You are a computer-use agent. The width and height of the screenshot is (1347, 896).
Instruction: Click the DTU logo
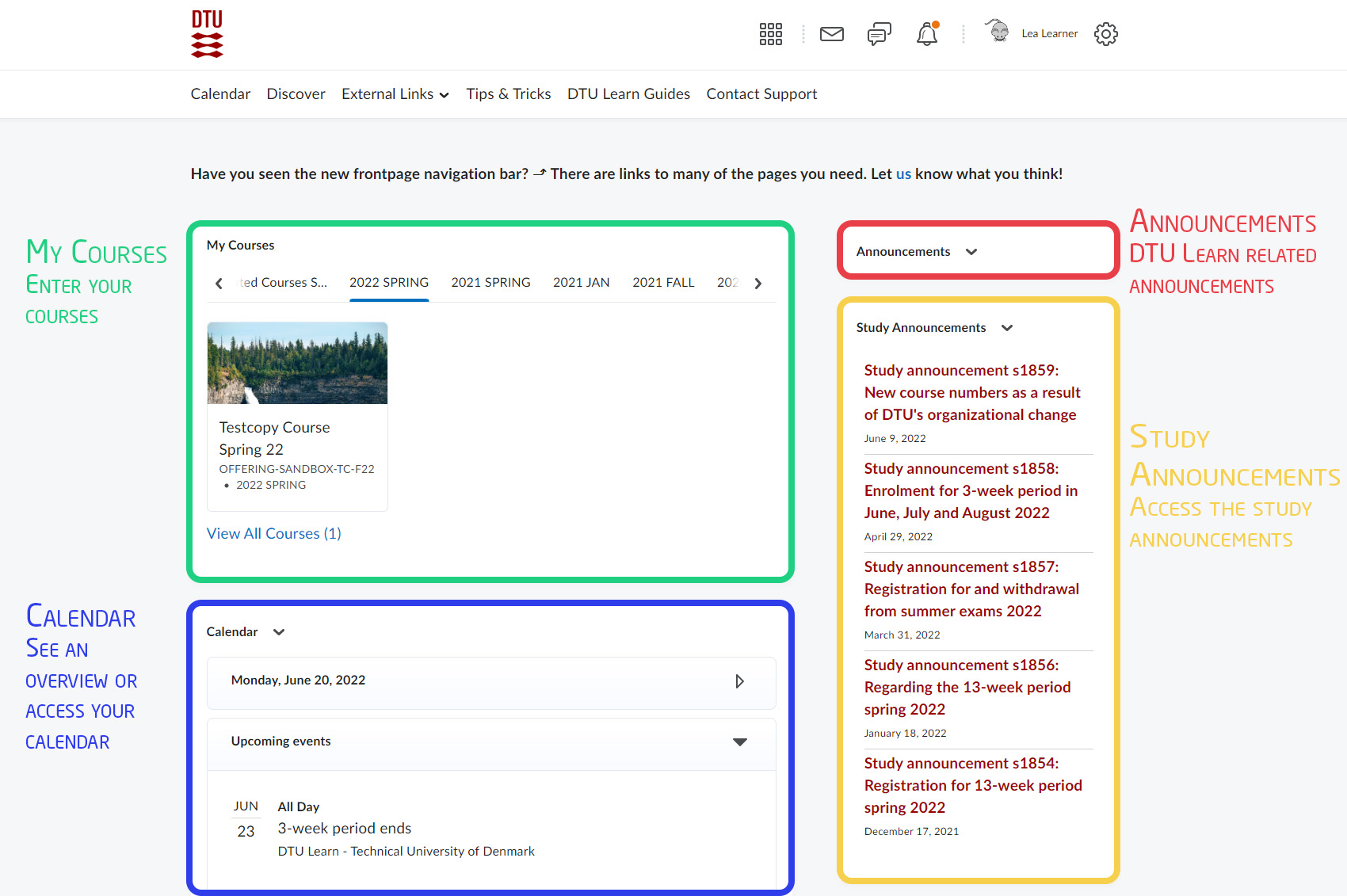[207, 34]
